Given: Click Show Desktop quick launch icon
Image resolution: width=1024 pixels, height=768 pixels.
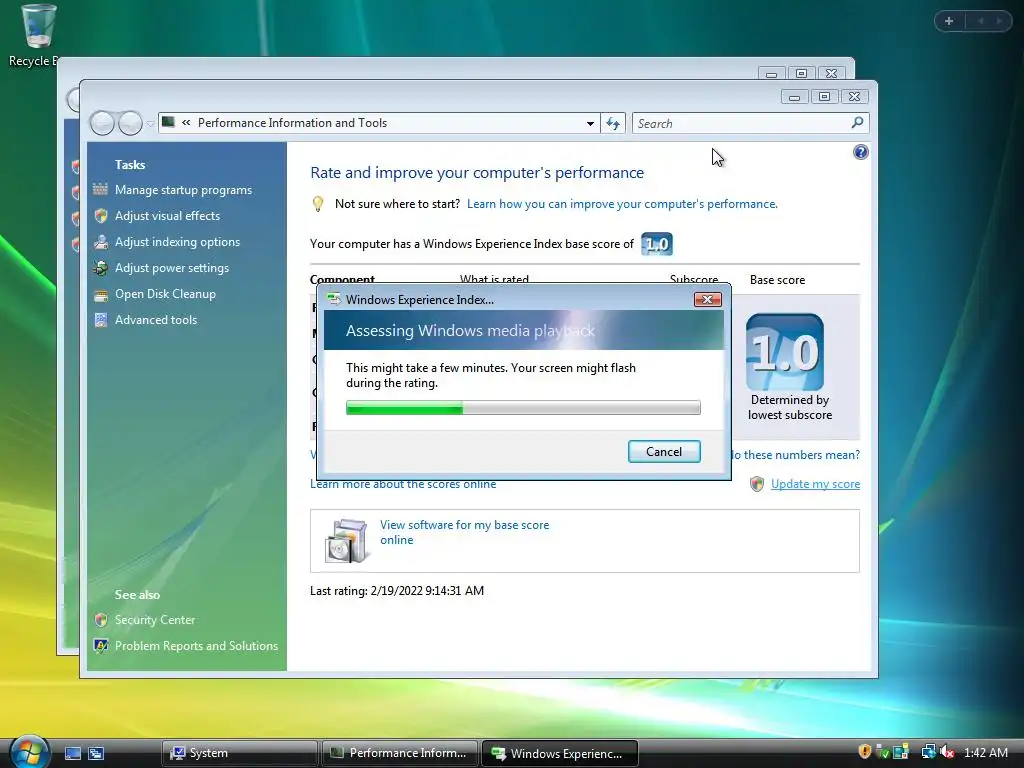Looking at the screenshot, I should (x=72, y=753).
